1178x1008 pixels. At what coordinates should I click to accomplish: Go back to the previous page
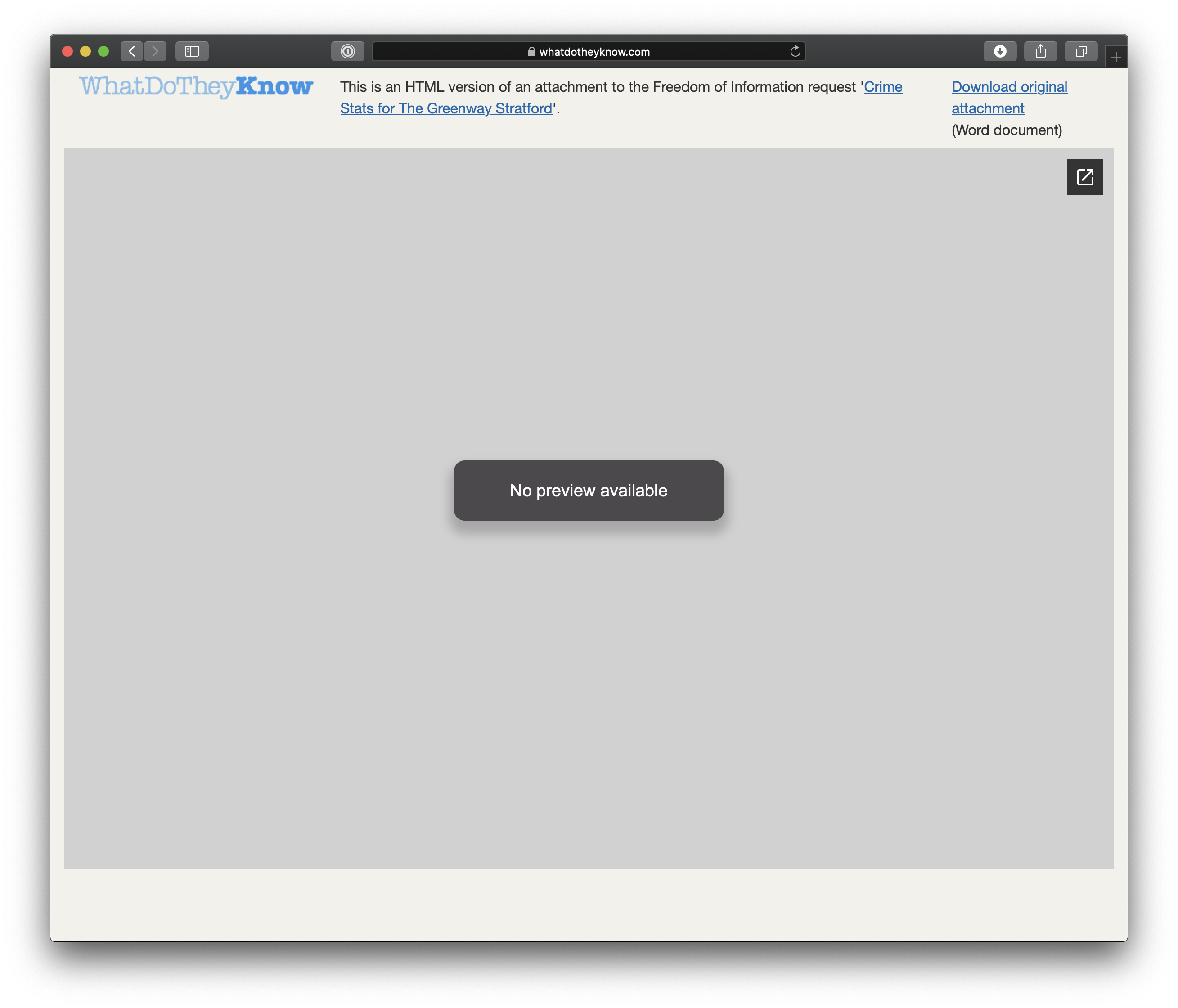pos(131,51)
